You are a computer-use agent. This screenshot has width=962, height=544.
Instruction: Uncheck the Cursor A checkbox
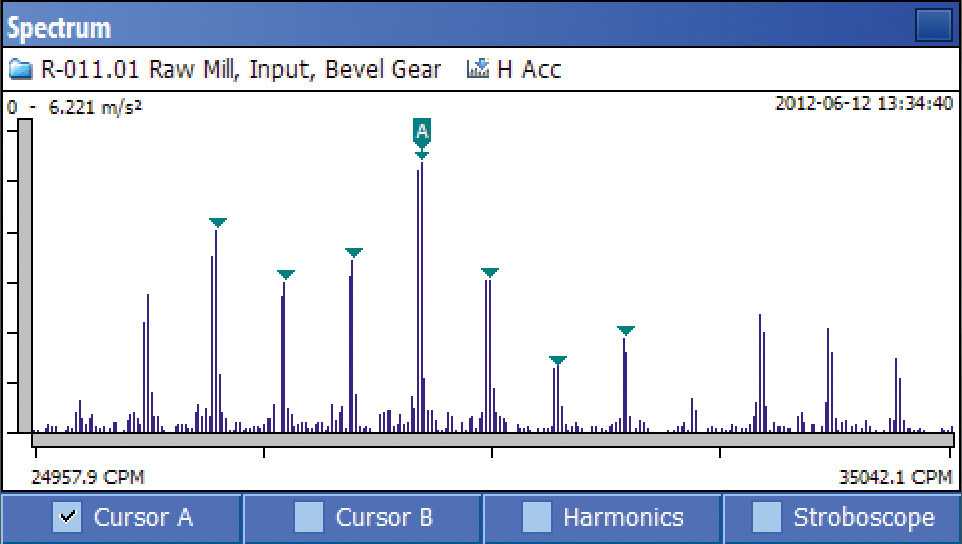pyautogui.click(x=67, y=516)
